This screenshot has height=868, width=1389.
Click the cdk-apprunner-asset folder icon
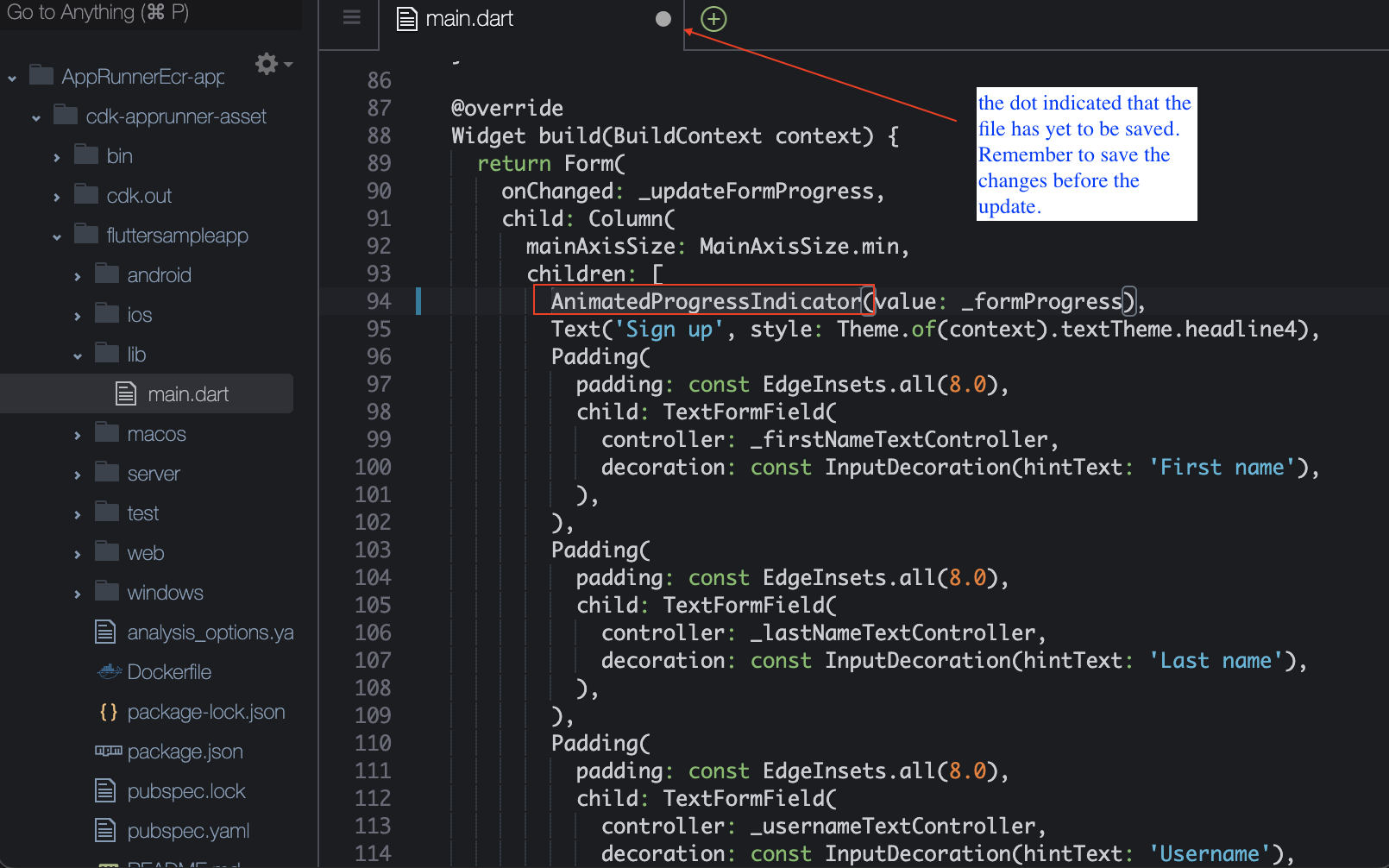66,115
